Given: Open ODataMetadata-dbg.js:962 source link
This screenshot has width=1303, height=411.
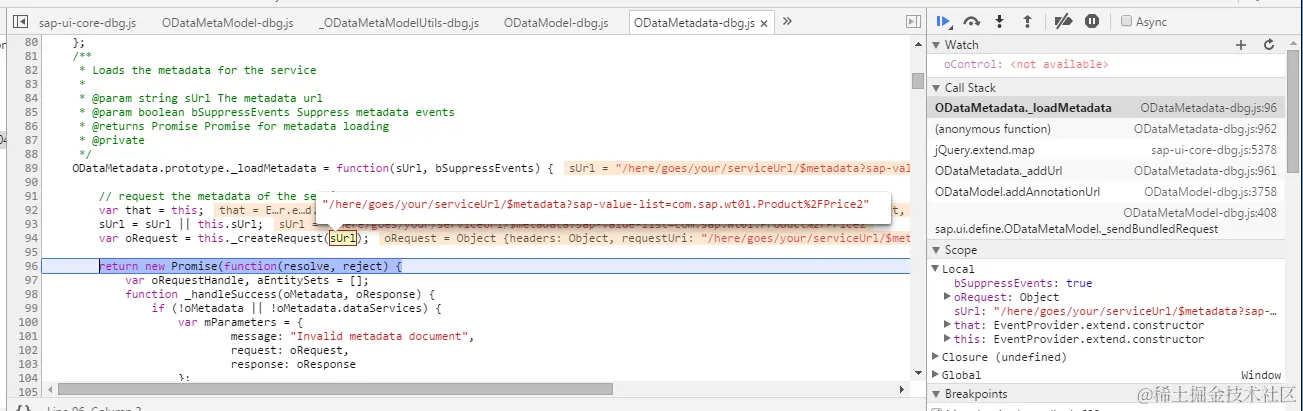Looking at the screenshot, I should coord(1205,129).
